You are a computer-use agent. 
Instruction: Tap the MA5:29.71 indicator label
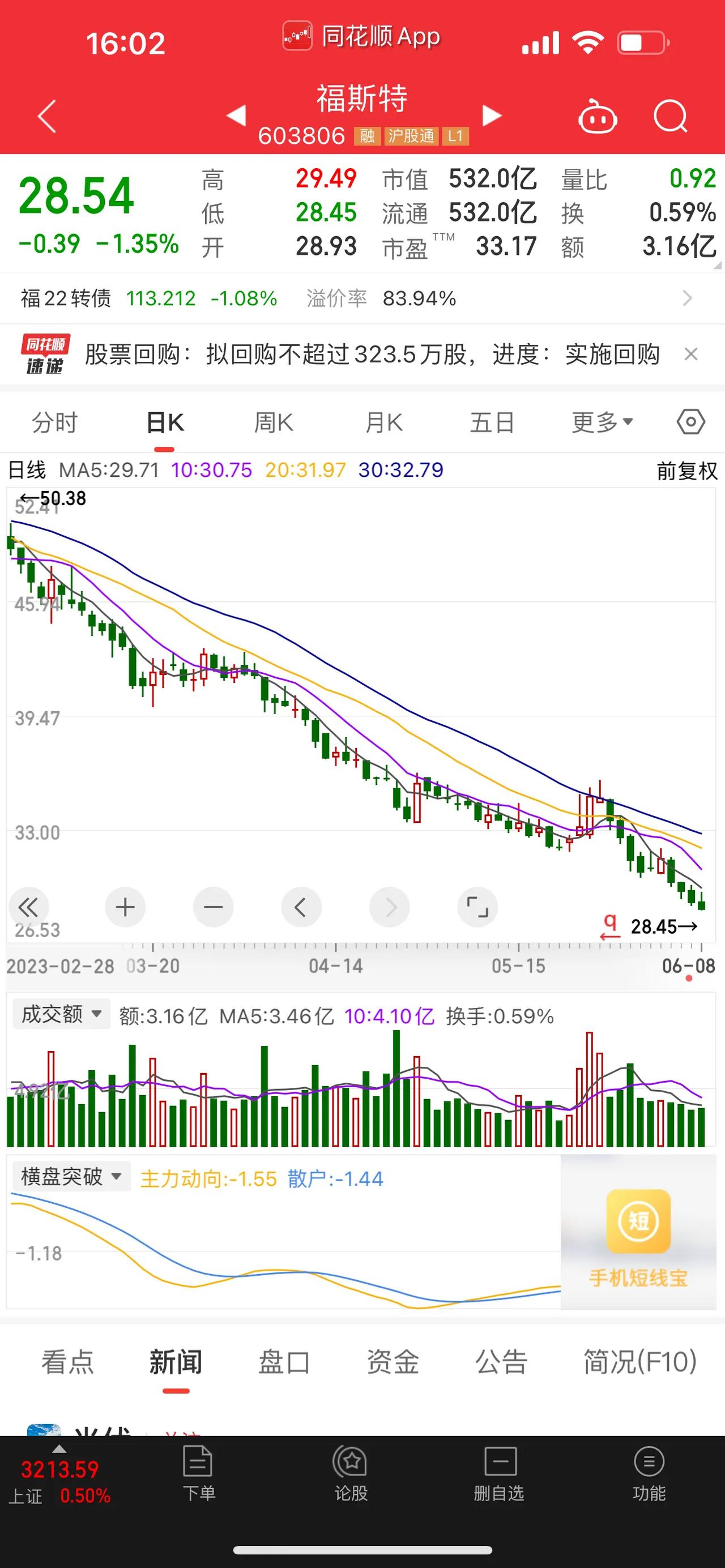click(x=109, y=470)
